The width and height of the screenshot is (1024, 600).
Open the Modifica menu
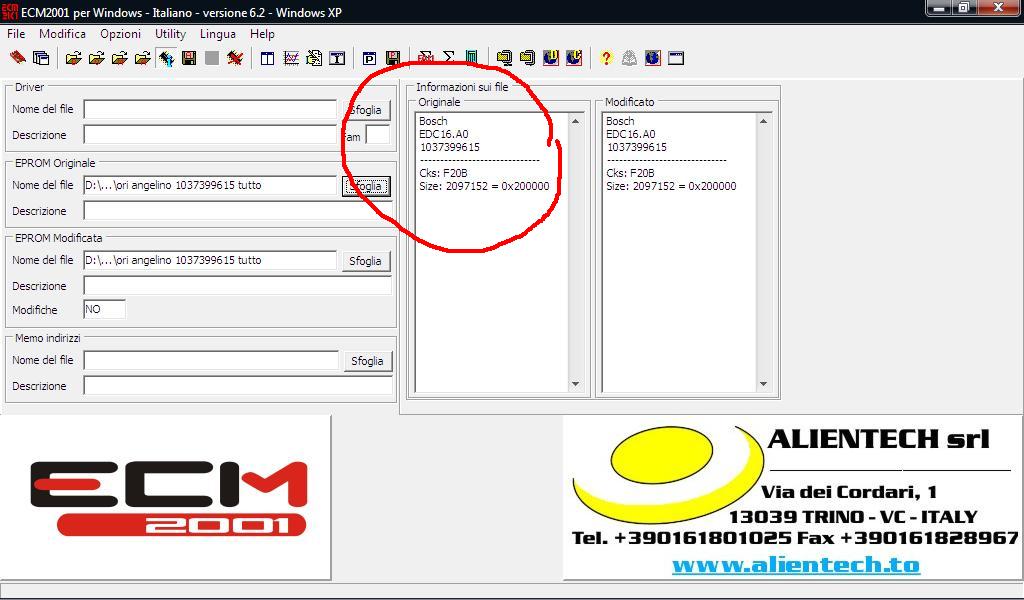[x=63, y=34]
